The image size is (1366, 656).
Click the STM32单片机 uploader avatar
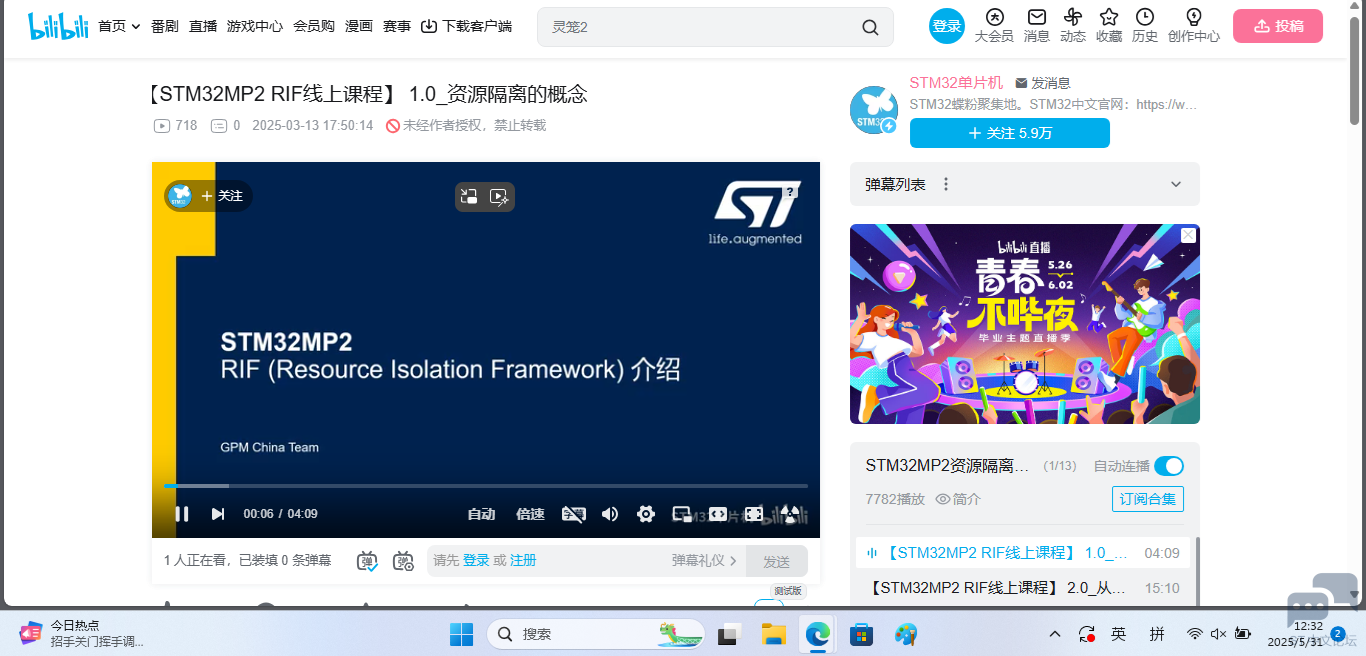pos(874,110)
